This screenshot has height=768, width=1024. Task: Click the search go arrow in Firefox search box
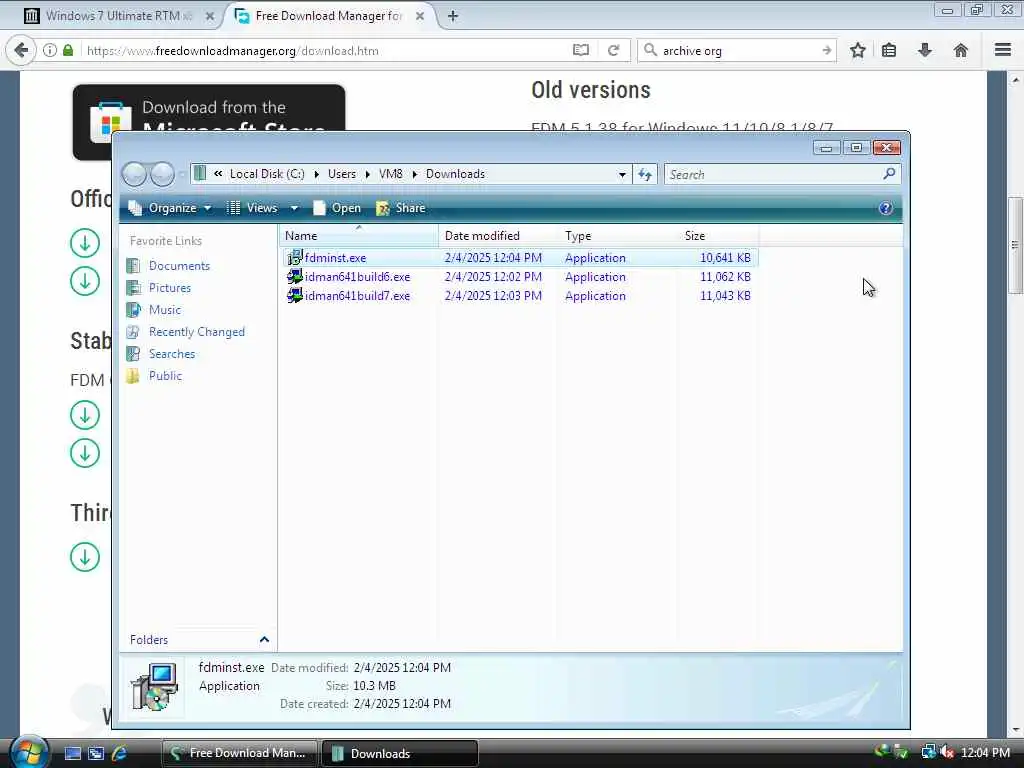pyautogui.click(x=826, y=50)
